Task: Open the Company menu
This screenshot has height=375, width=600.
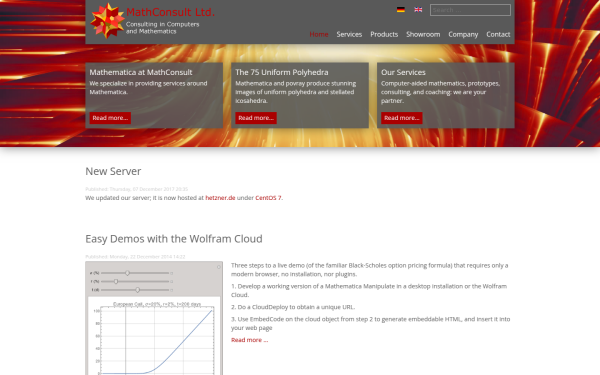Action: tap(463, 34)
